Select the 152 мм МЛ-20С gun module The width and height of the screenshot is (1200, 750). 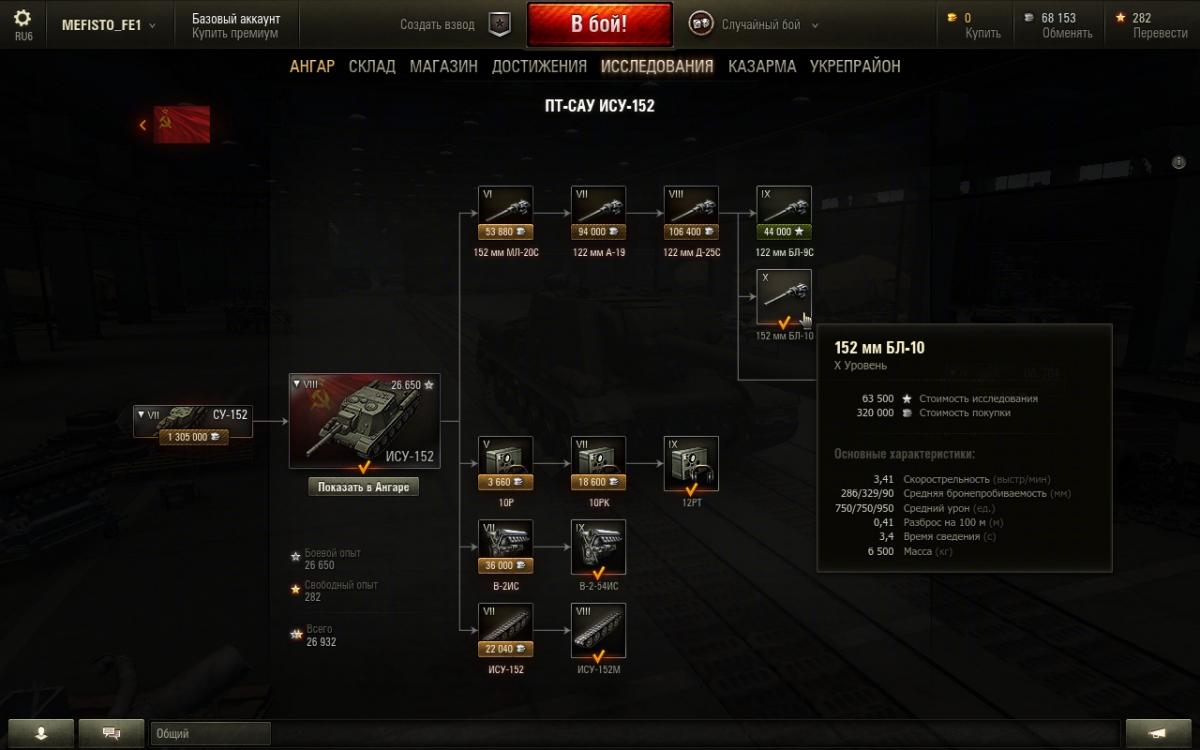click(505, 213)
